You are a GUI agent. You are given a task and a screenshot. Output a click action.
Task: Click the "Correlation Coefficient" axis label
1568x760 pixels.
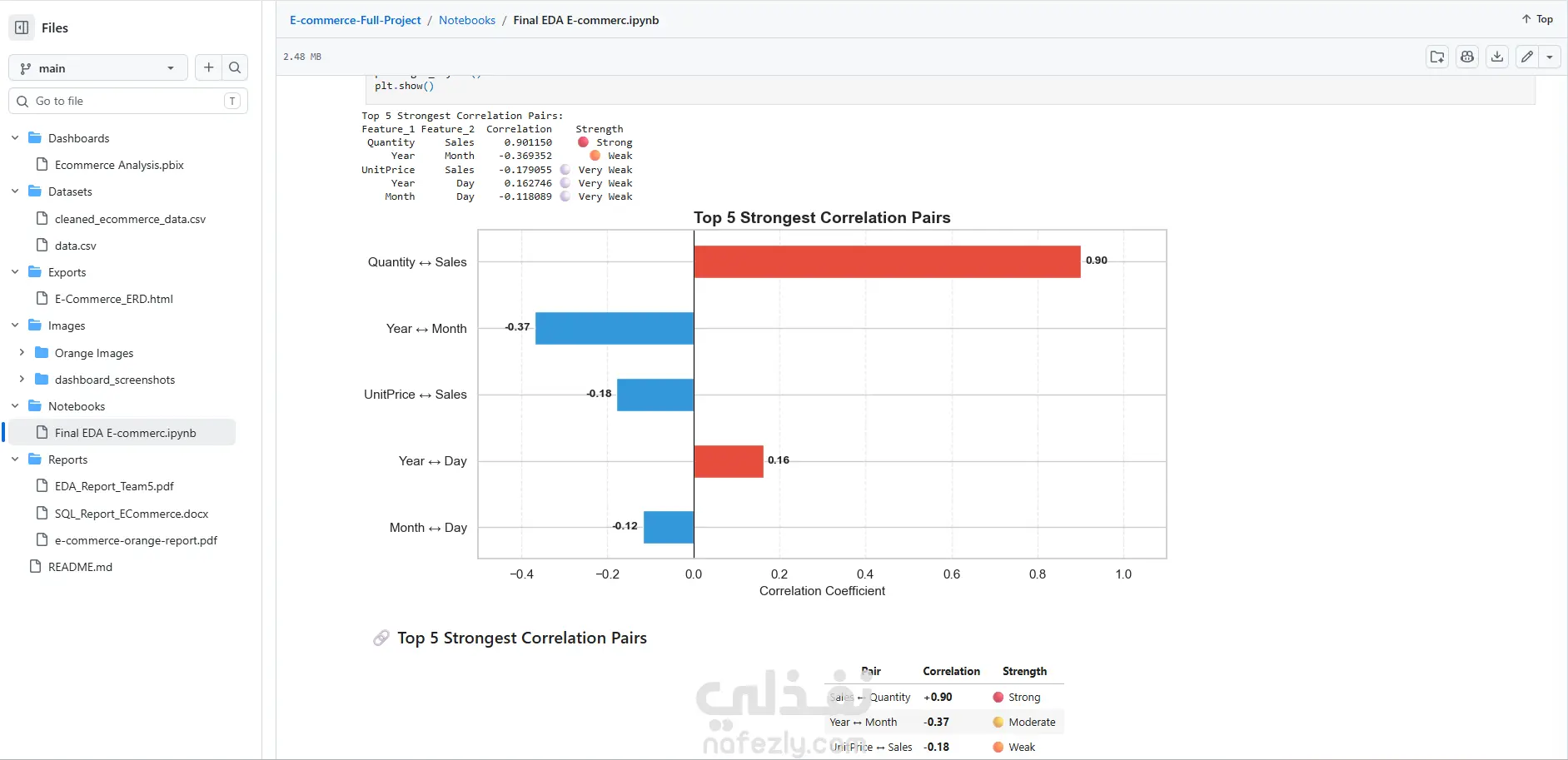(822, 591)
